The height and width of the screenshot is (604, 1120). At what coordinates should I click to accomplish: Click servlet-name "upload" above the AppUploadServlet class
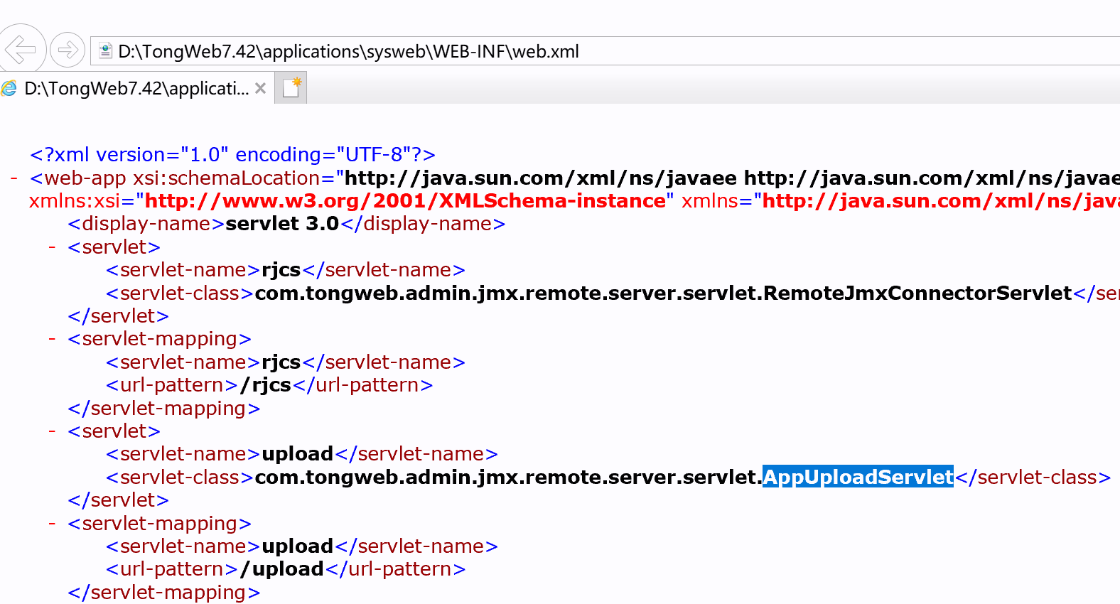pos(297,454)
